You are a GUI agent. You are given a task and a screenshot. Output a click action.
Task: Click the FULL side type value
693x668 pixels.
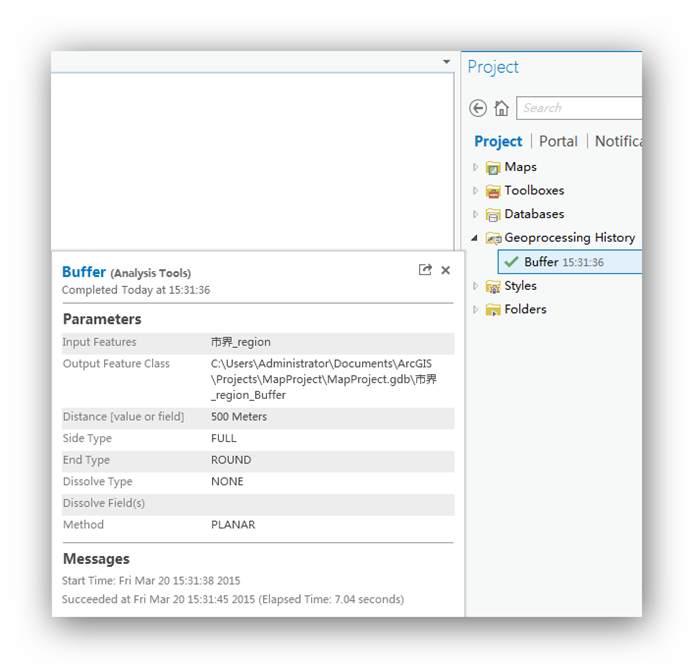coord(224,439)
